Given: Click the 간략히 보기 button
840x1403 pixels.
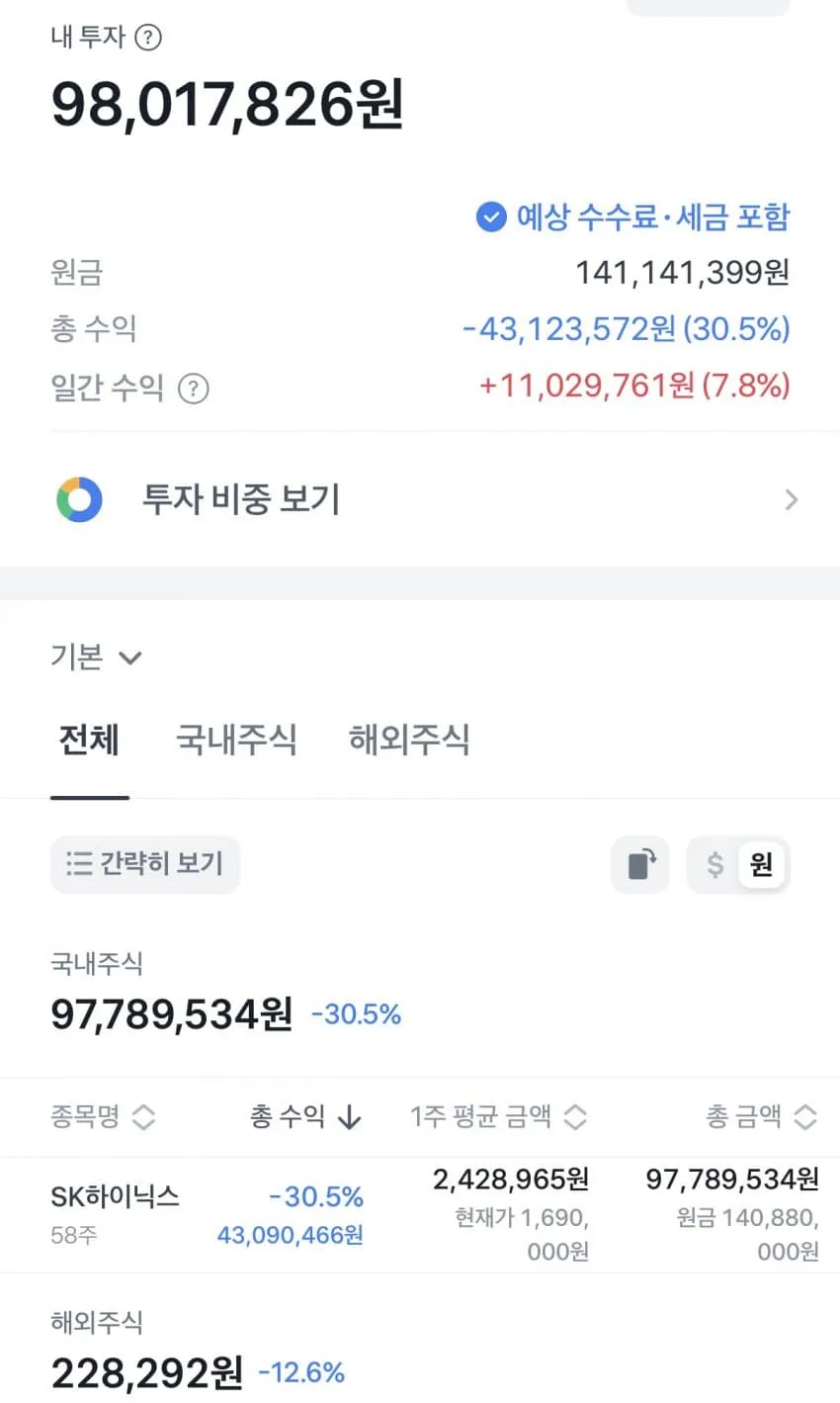Looking at the screenshot, I should (145, 864).
